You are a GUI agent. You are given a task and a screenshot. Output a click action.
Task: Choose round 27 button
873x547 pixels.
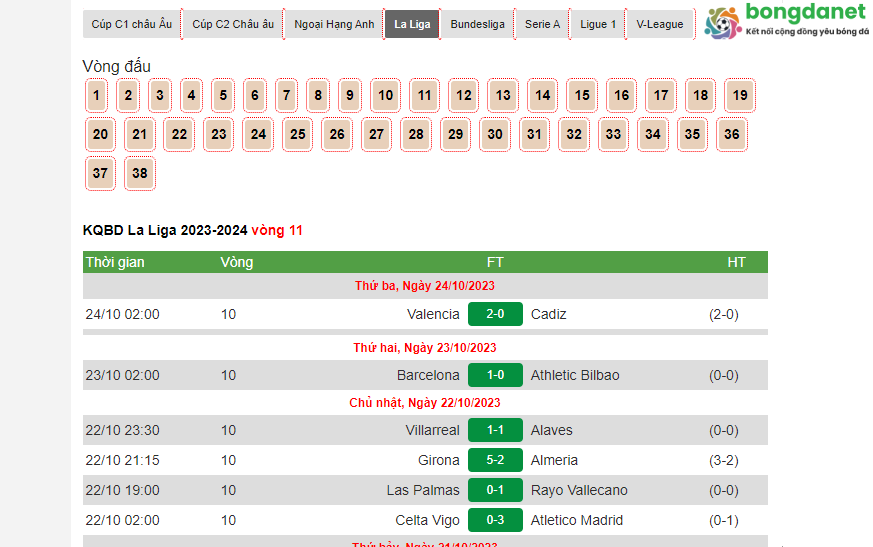[376, 134]
